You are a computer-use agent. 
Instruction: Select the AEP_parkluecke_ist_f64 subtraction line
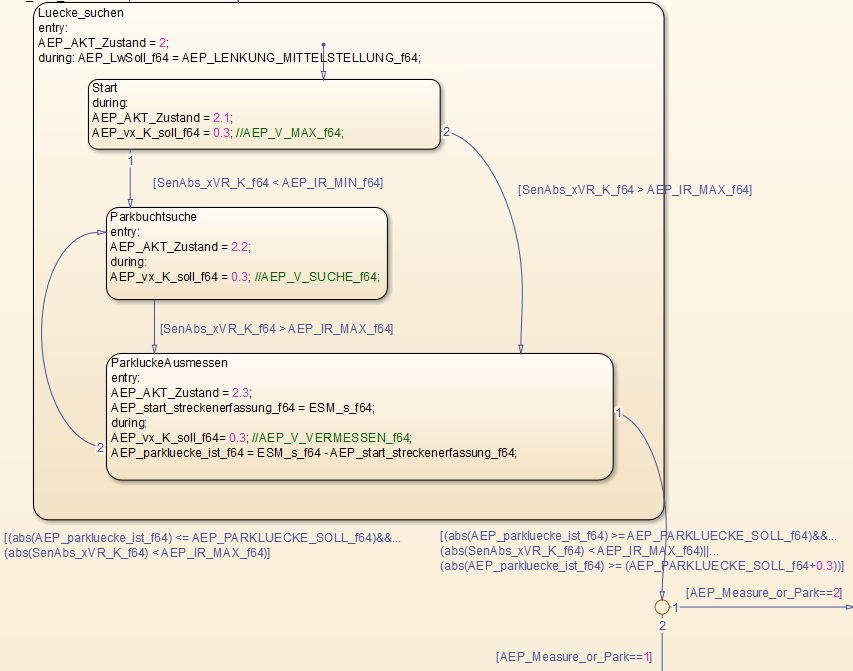(313, 452)
